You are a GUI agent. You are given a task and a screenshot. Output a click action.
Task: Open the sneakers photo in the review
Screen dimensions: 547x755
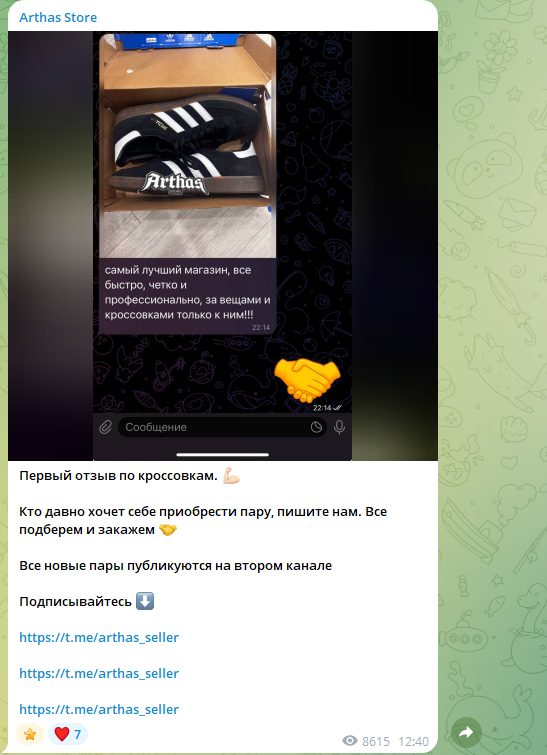188,146
